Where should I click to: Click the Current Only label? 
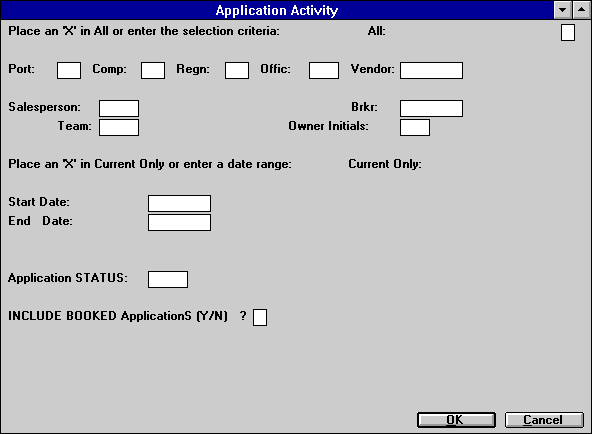pos(385,164)
